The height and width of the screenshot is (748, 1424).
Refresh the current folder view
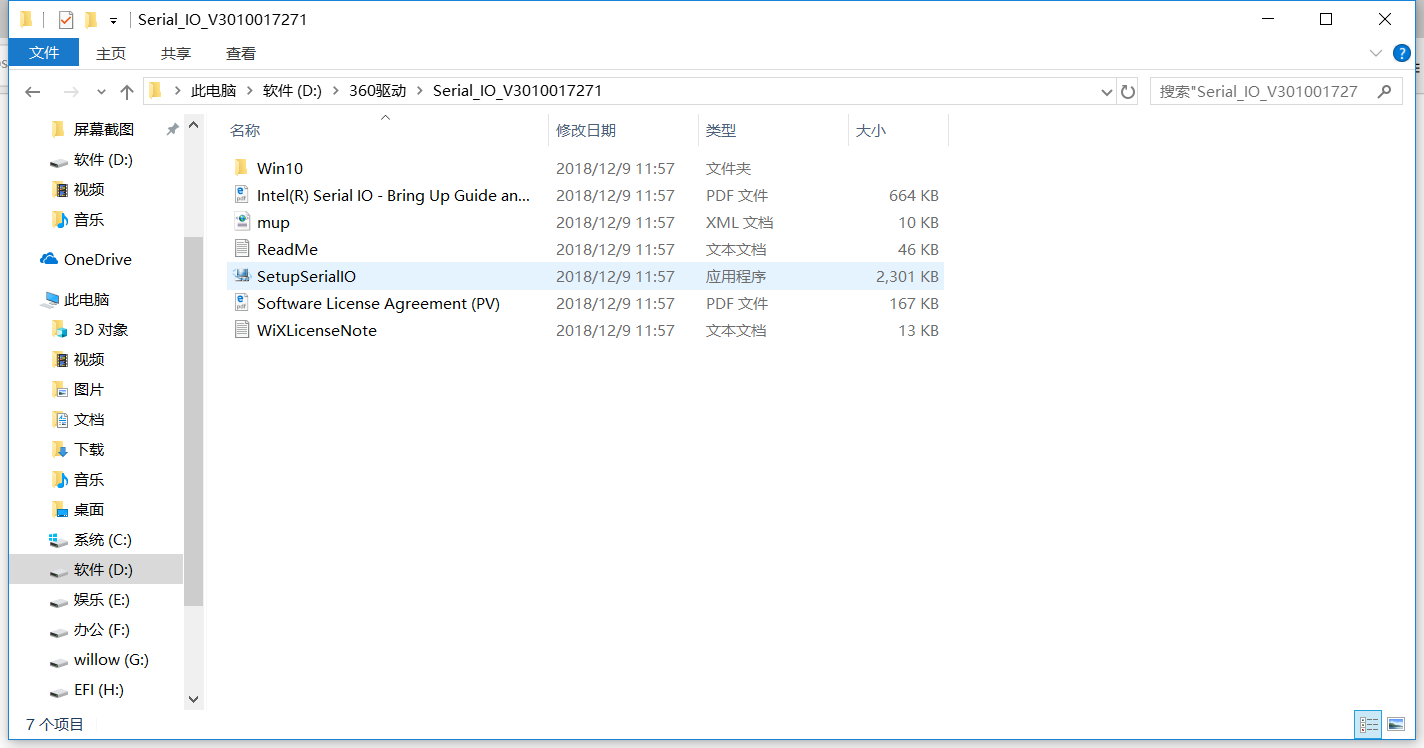(1128, 91)
